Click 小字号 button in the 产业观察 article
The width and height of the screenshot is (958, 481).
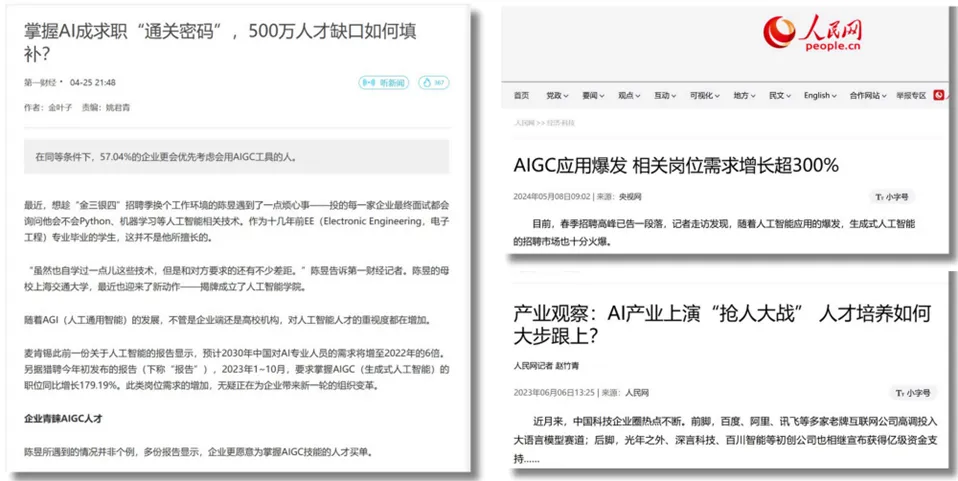(x=912, y=393)
